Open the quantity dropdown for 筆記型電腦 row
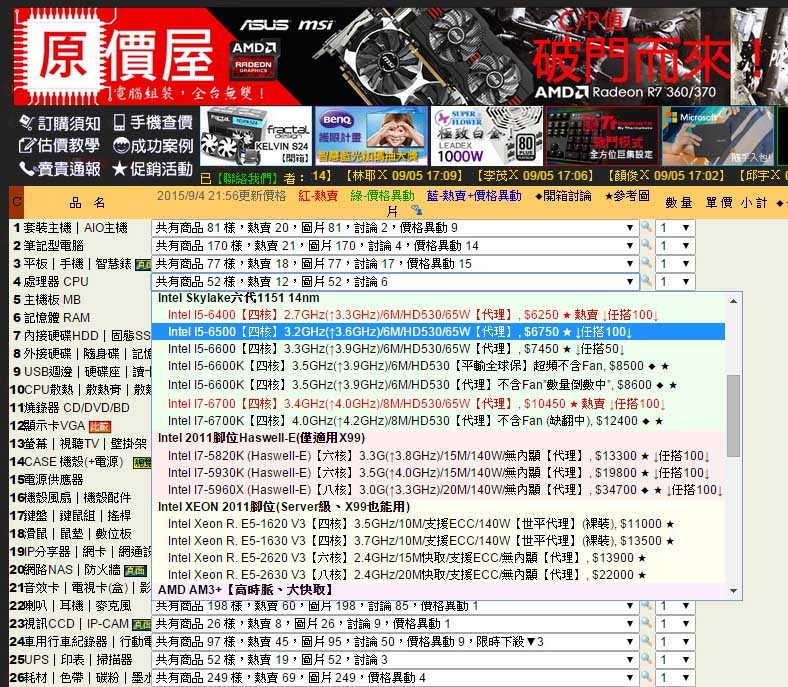 pyautogui.click(x=675, y=246)
